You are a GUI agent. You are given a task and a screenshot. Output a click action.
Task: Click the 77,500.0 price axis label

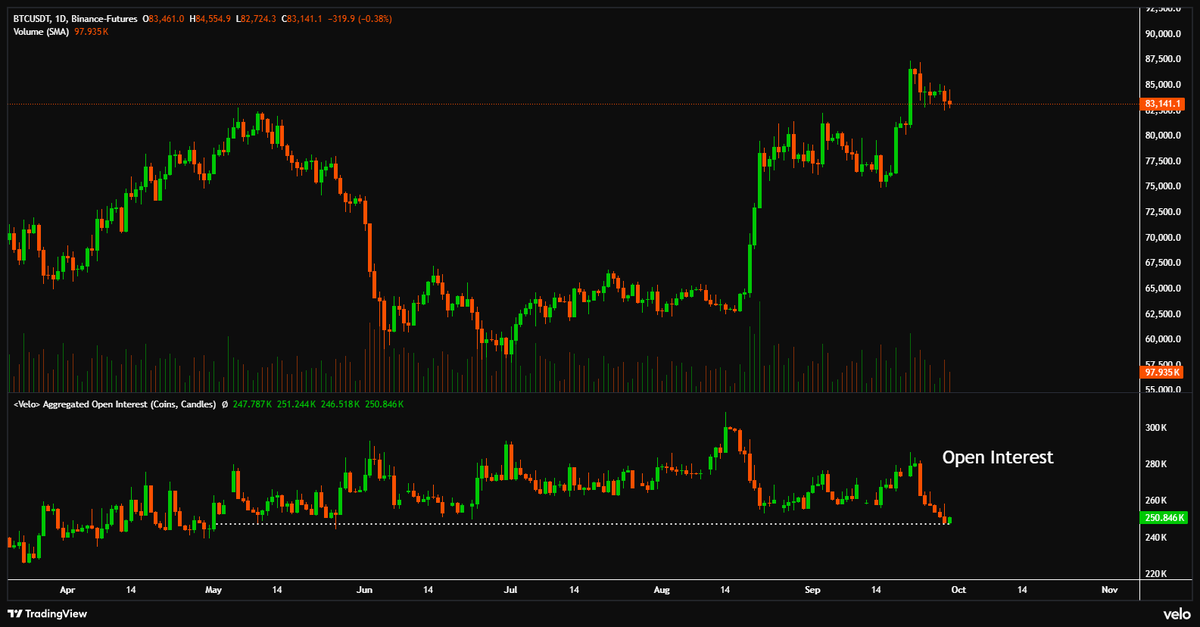click(1164, 162)
